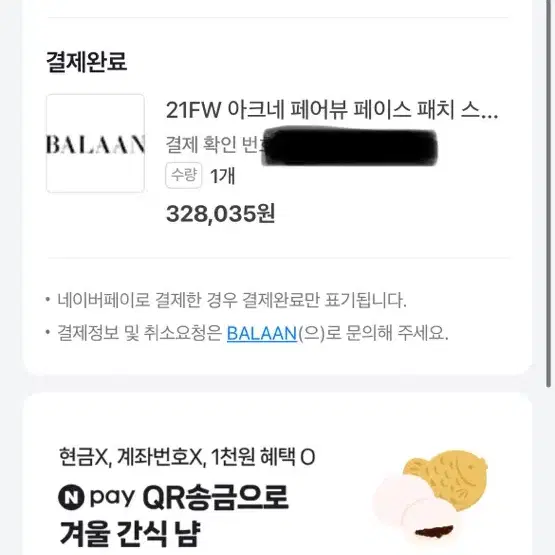Tap the pay wordmark next to N logo
This screenshot has width=555, height=555.
coord(113,498)
